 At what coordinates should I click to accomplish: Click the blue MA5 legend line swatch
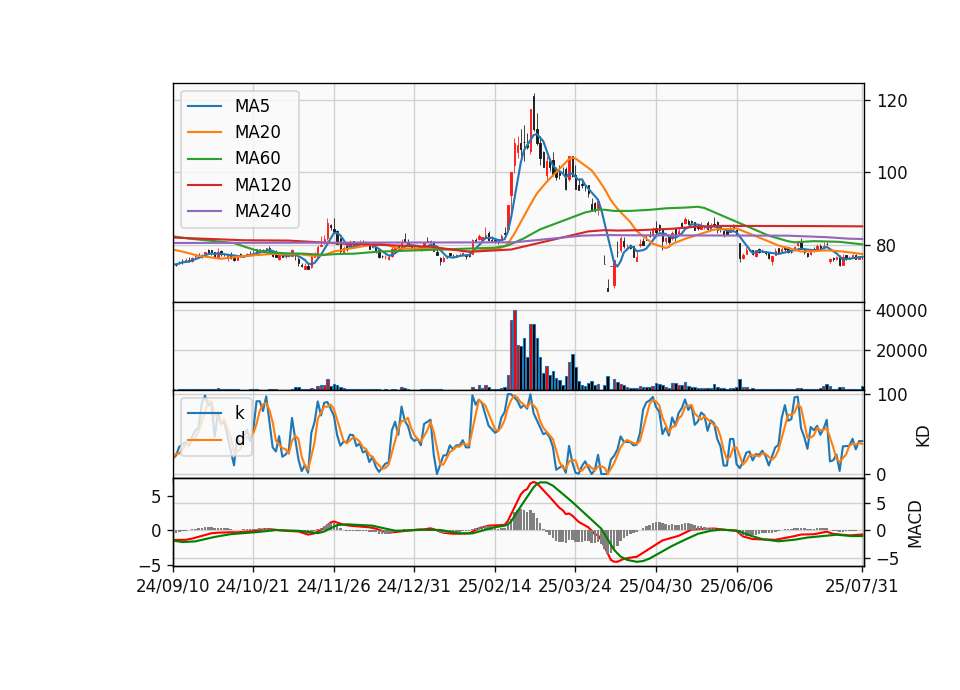205,107
